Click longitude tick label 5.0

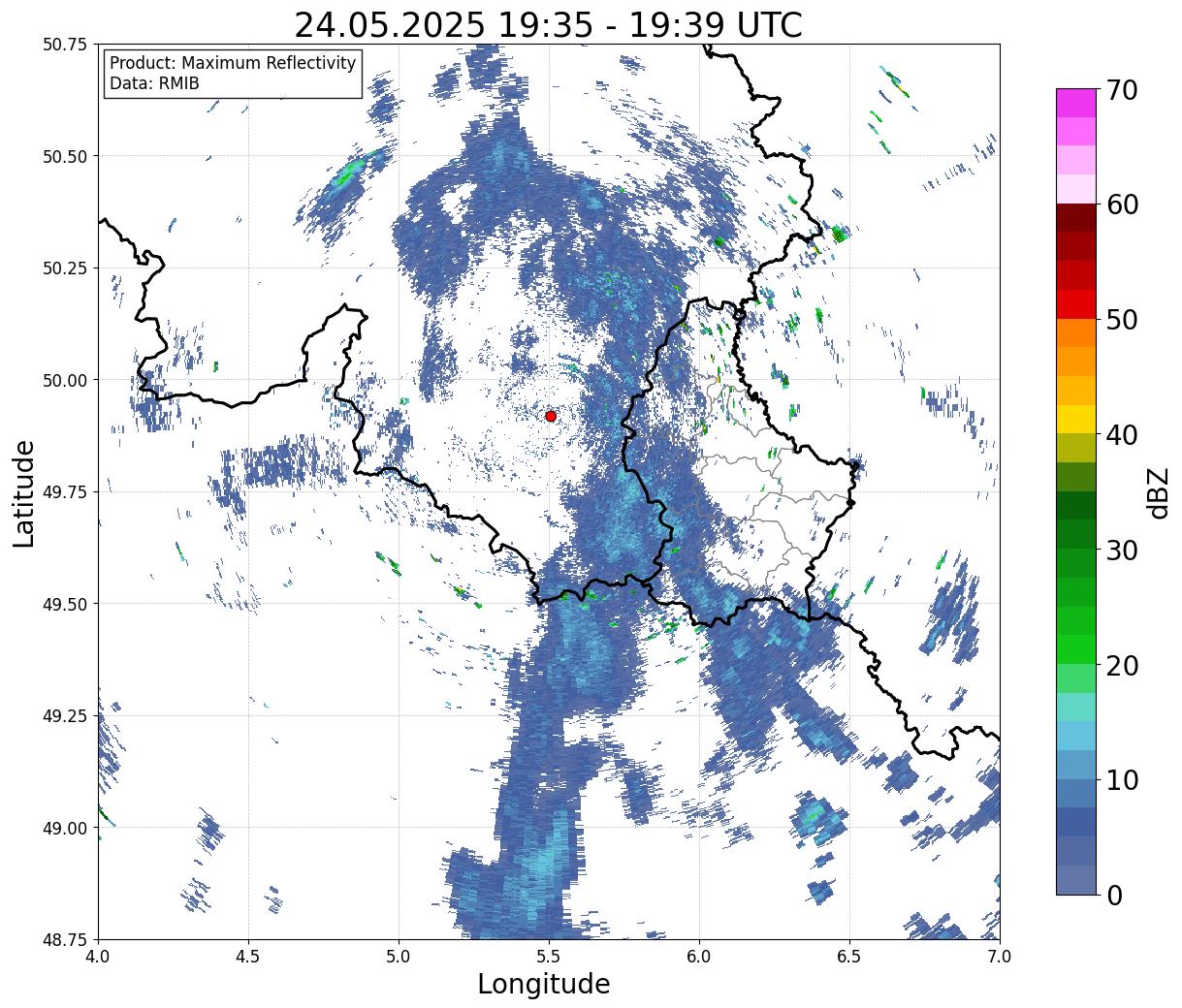pos(399,956)
